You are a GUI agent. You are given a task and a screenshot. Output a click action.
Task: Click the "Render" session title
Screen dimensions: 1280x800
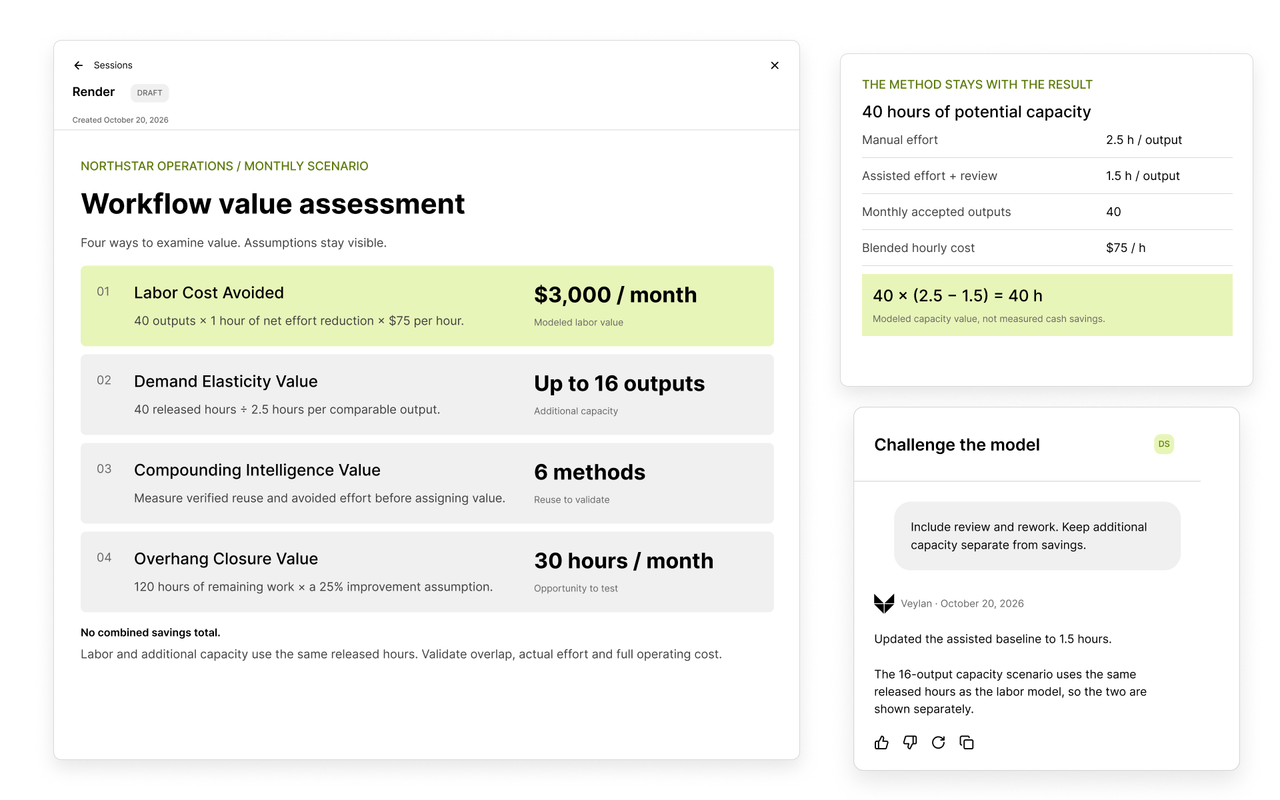click(94, 92)
